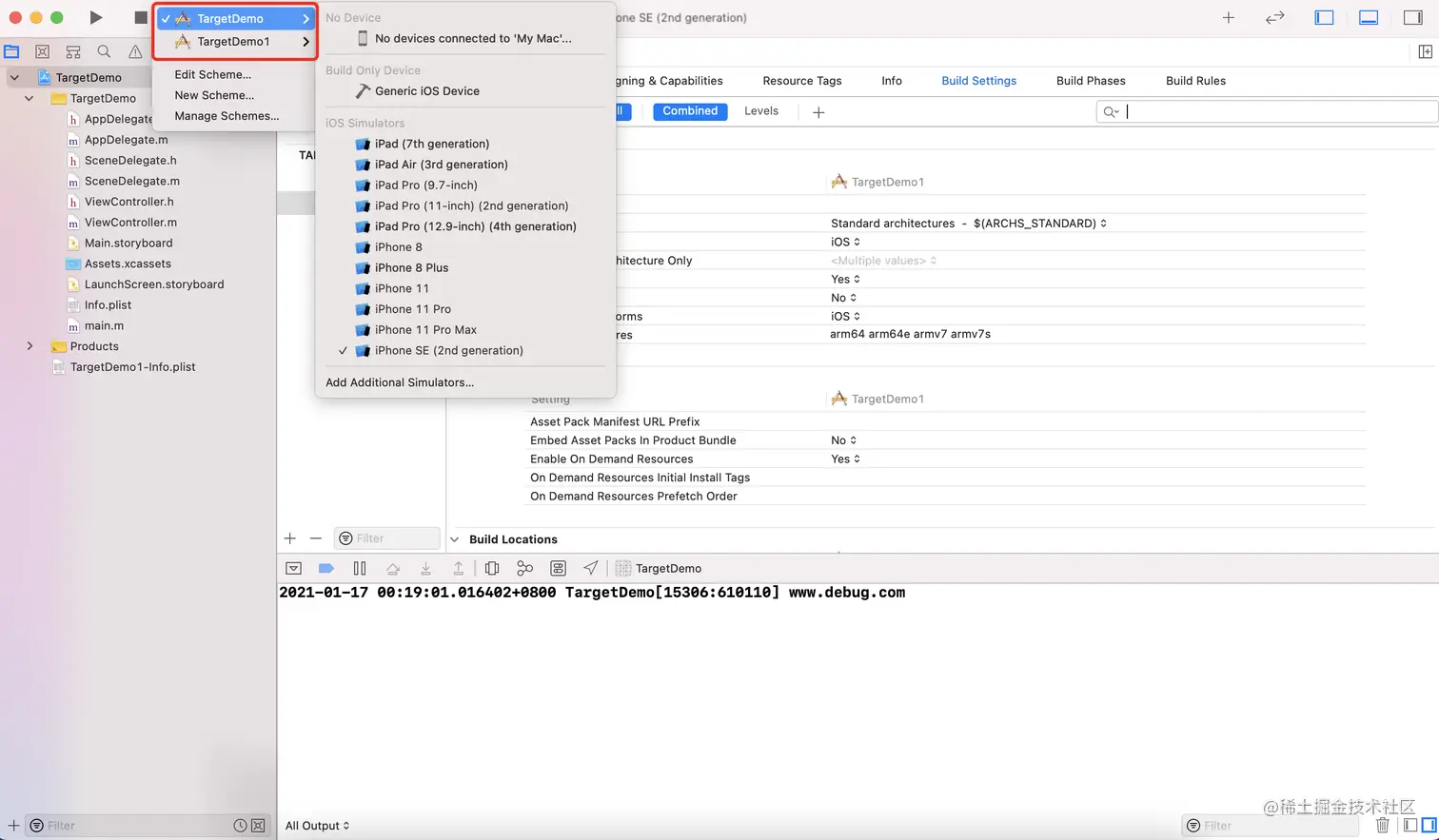1439x840 pixels.
Task: Switch to the Build Phases tab
Action: 1091,81
